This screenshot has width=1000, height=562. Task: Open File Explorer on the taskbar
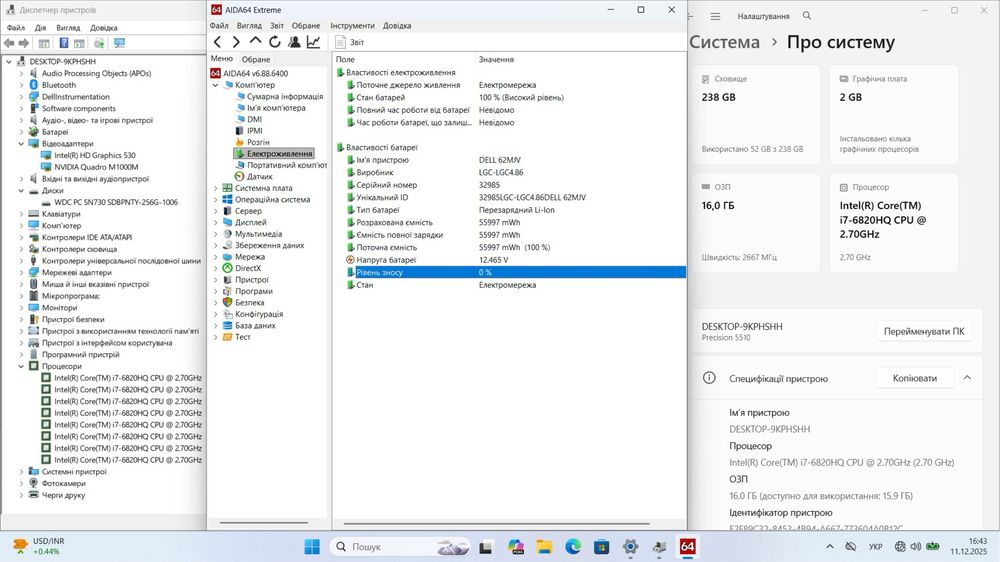[x=544, y=547]
